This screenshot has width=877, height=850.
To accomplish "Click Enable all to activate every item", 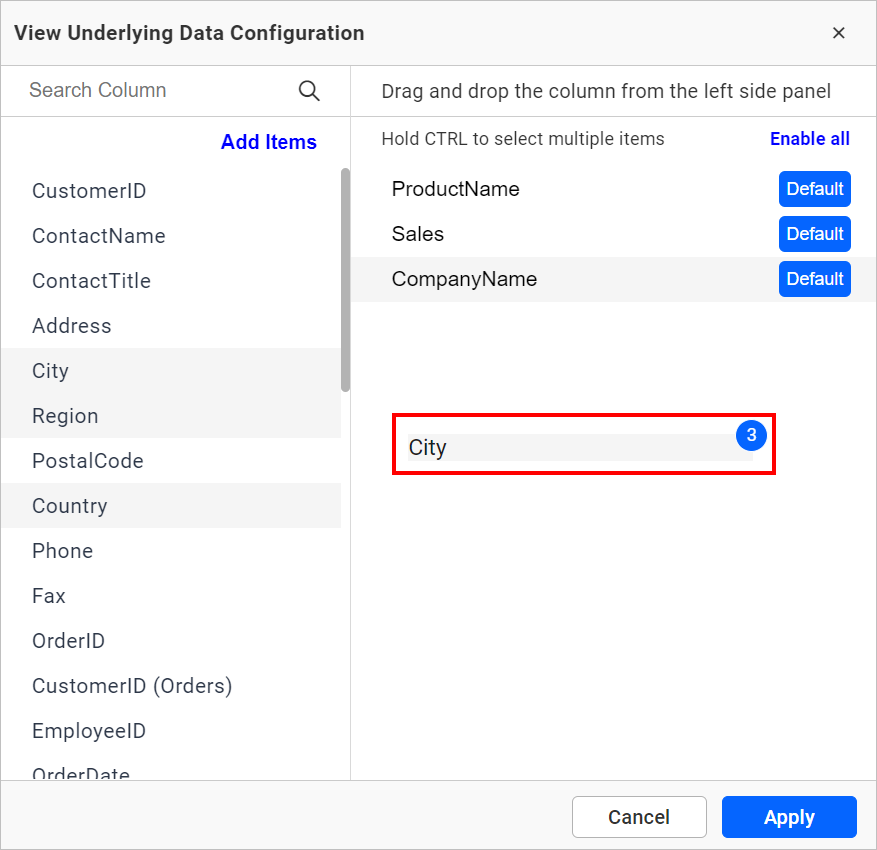I will [x=810, y=138].
